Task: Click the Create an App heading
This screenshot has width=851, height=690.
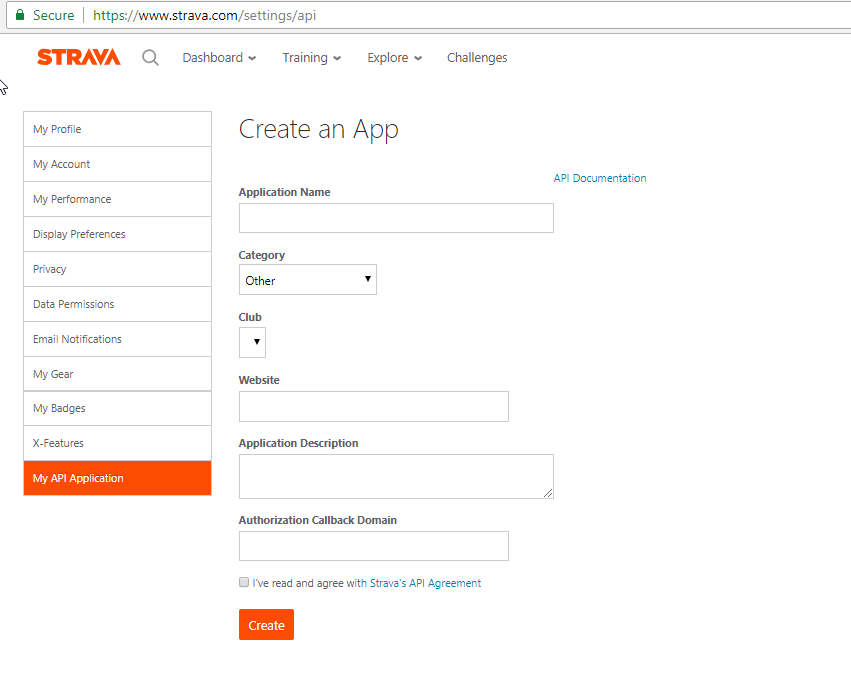Action: point(319,130)
